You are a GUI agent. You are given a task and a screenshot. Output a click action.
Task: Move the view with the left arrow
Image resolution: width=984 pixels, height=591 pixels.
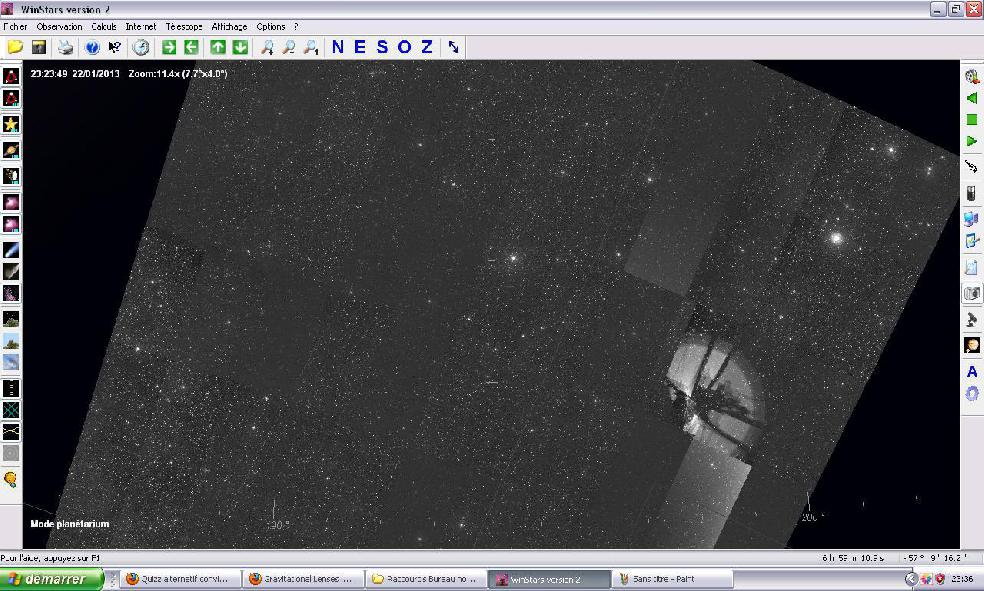[191, 47]
